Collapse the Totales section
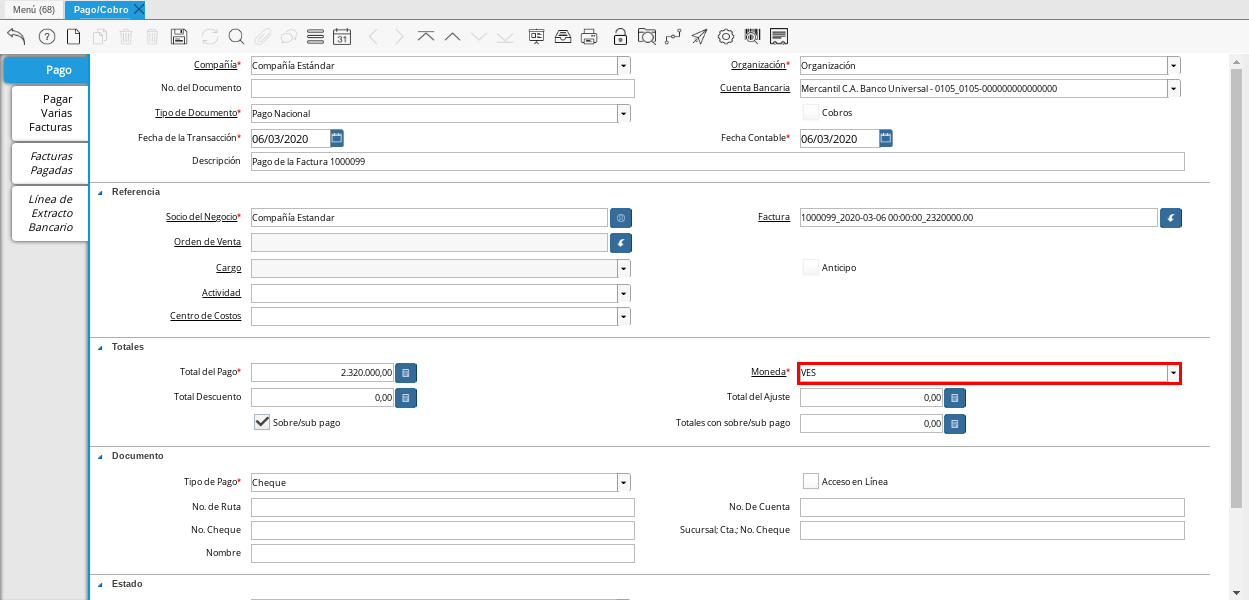Screen dimensions: 1249x600 click(100, 347)
